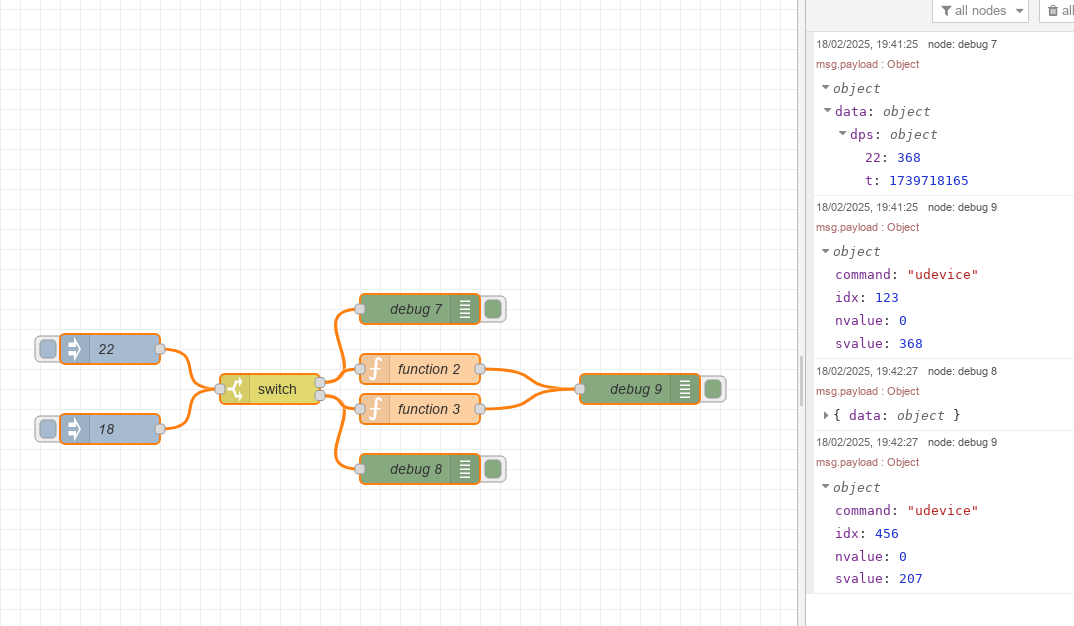Screen dimensions: 1074x626
Task: Click the debug 9 list icon
Action: coord(685,389)
